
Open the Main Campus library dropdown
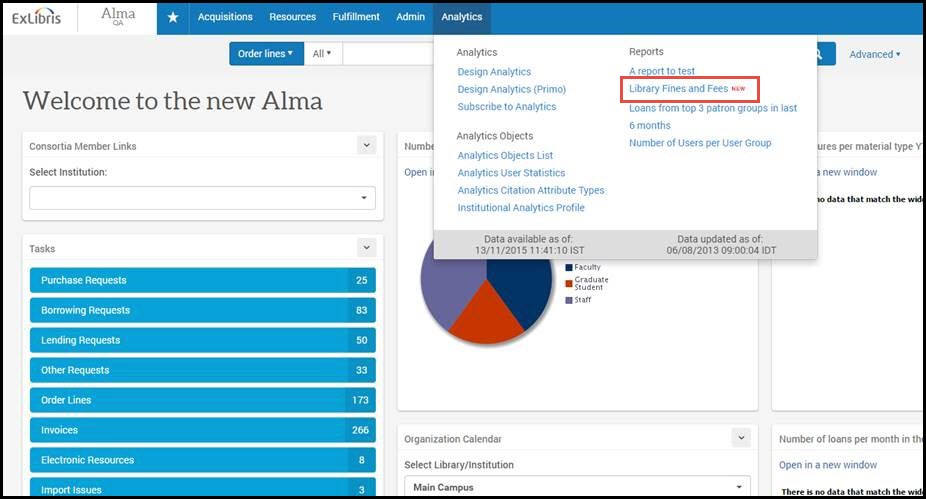coord(577,487)
